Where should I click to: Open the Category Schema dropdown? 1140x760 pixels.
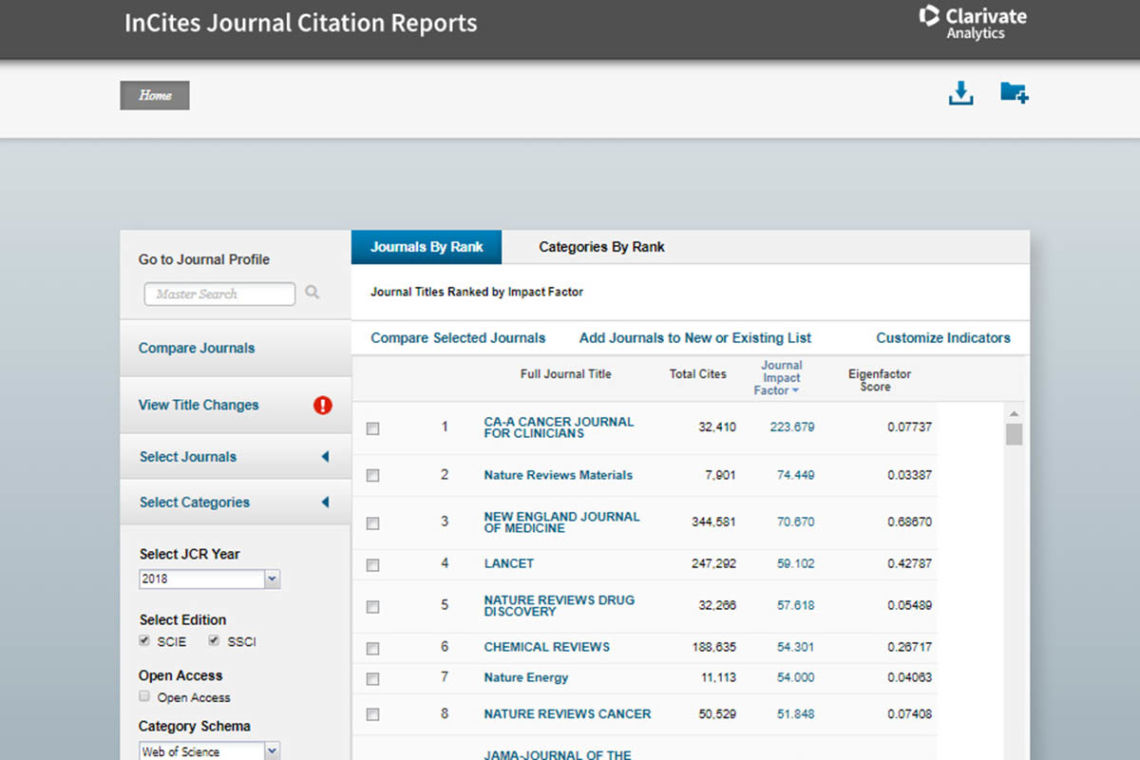271,750
